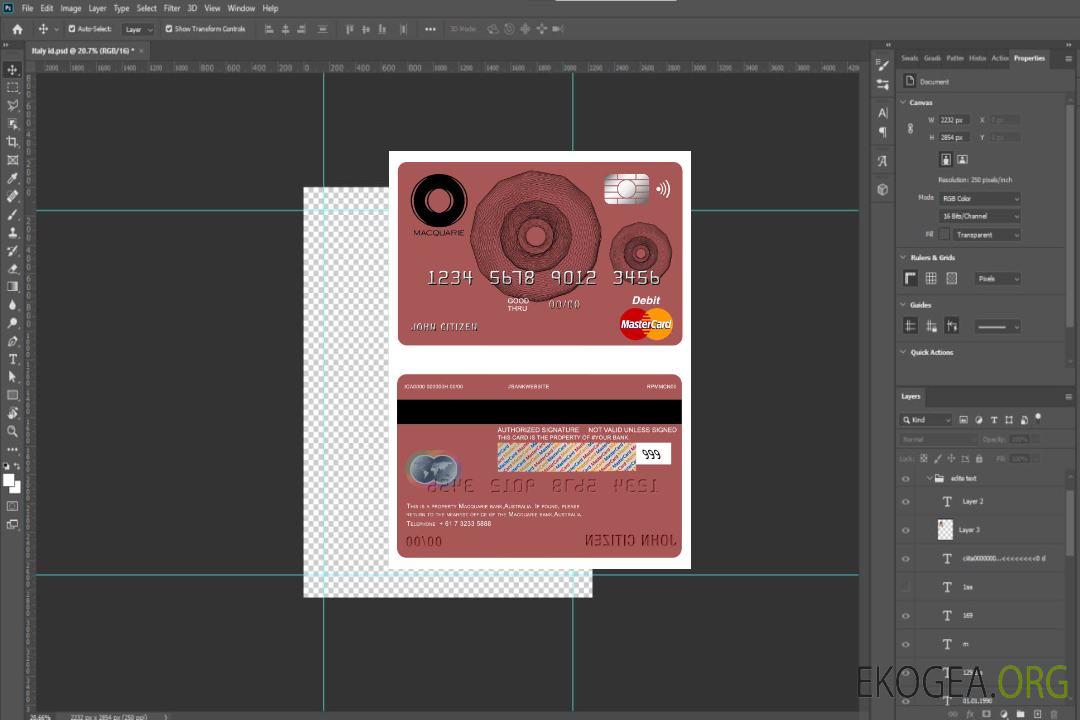Switch to the Actions panel tab
Screen dimensions: 1080x720
point(999,59)
